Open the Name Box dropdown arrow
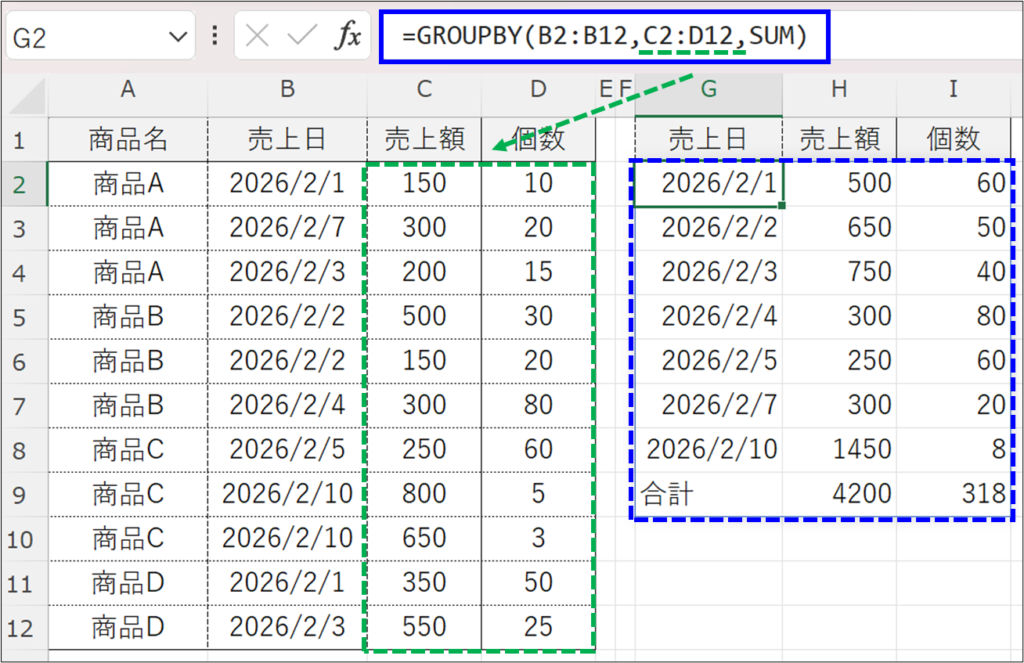 179,38
